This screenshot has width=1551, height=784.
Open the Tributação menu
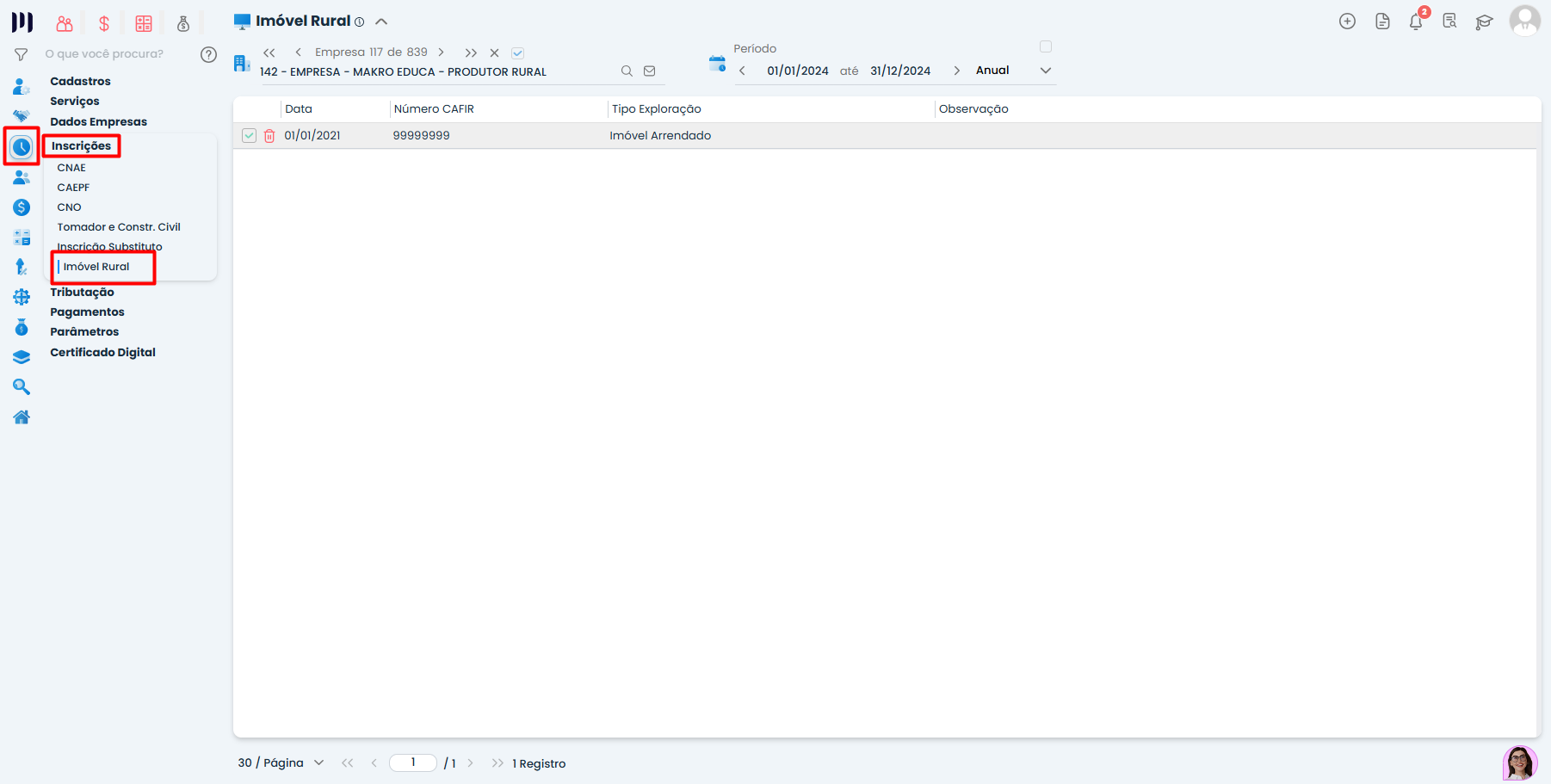click(x=82, y=293)
